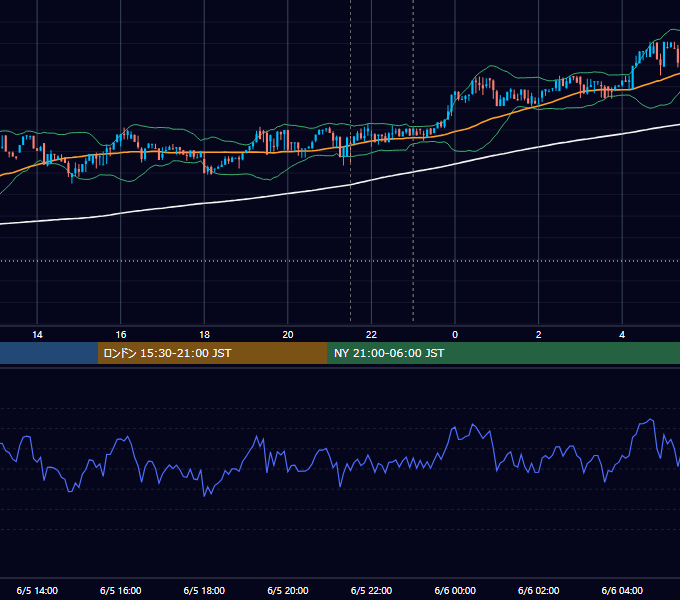Select the 14 hour axis label
Image resolution: width=680 pixels, height=600 pixels.
click(37, 335)
